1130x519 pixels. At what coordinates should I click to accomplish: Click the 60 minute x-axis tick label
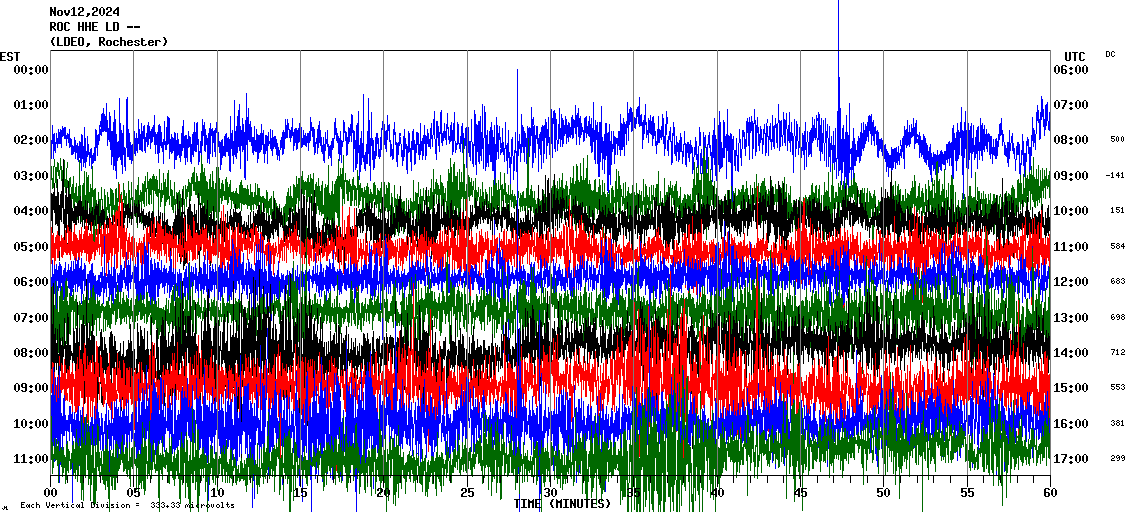(x=1049, y=493)
